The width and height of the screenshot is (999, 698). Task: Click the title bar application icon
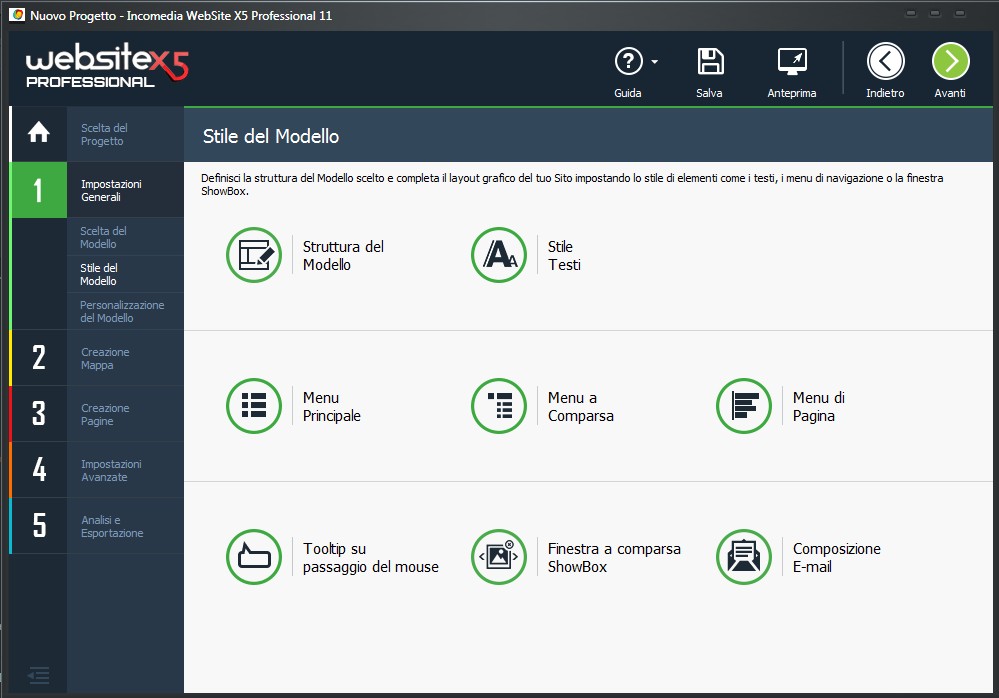click(18, 15)
